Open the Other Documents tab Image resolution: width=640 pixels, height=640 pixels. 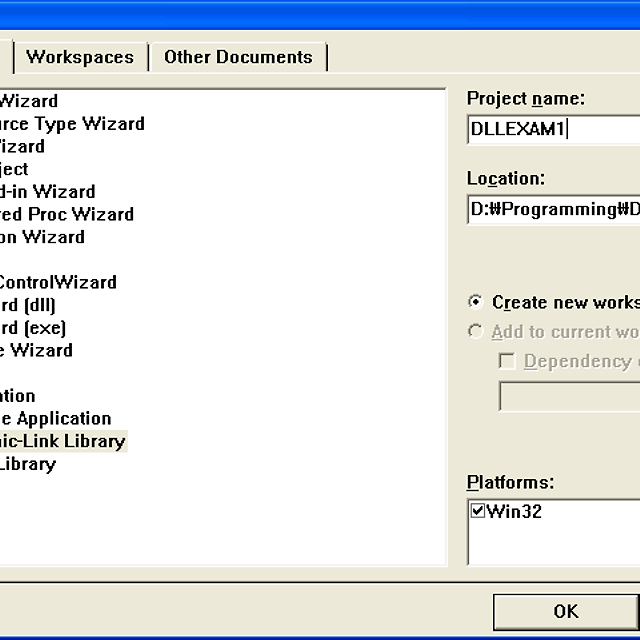tap(238, 57)
